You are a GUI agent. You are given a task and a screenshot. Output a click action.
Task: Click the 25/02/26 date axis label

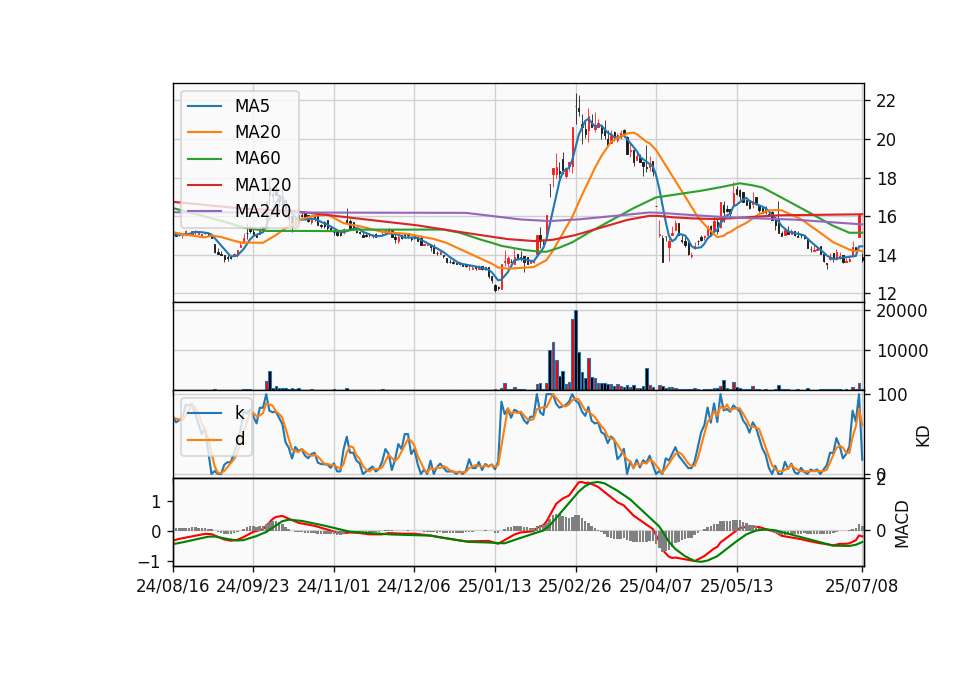[575, 586]
